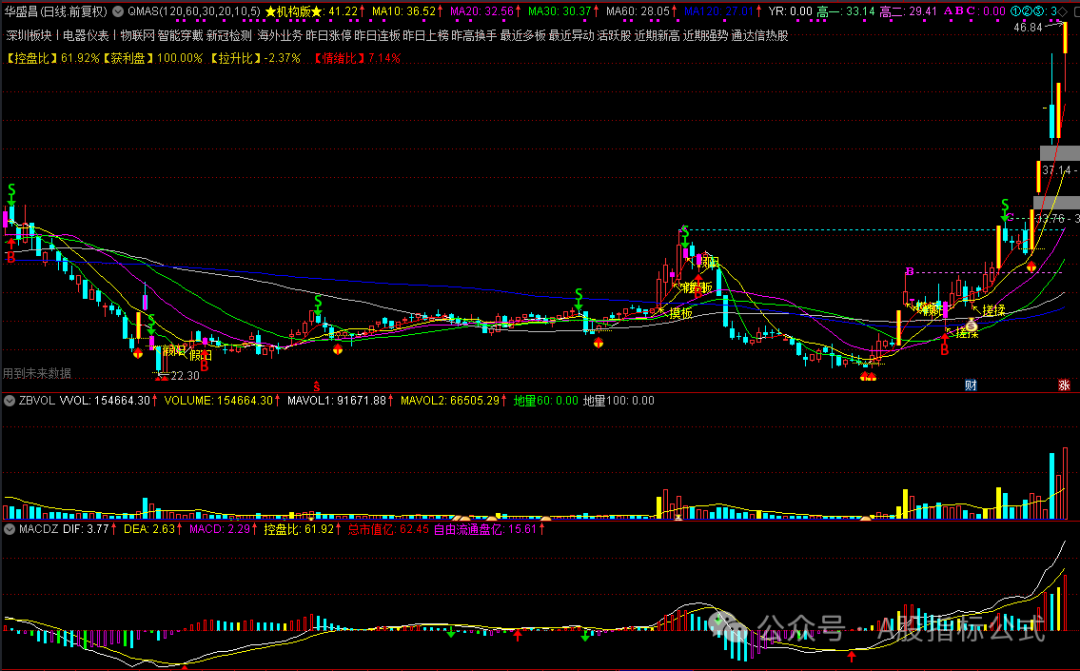
Task: Select the 近期强势 tag
Action: (705, 35)
